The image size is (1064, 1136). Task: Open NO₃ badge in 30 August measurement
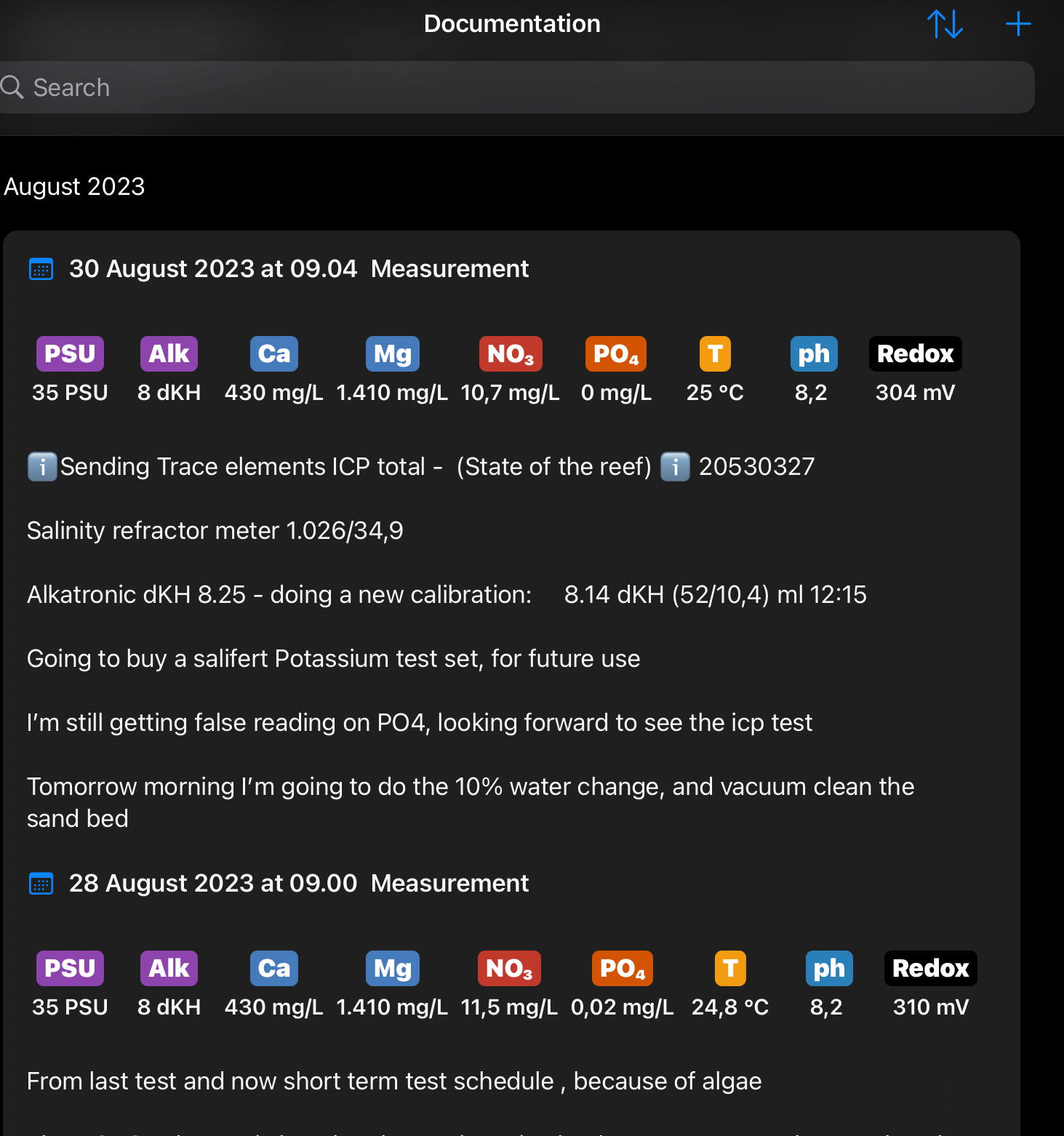click(510, 354)
